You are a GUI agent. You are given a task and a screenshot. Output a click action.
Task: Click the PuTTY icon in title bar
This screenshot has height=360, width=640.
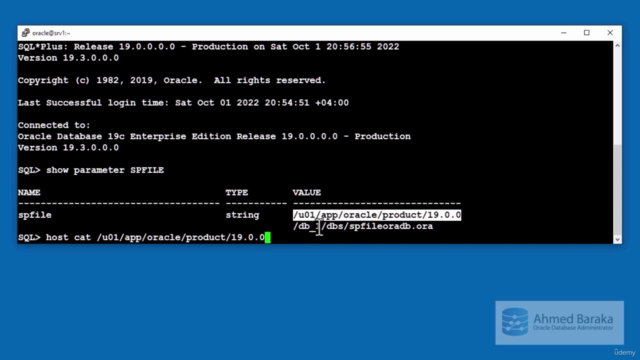(25, 33)
